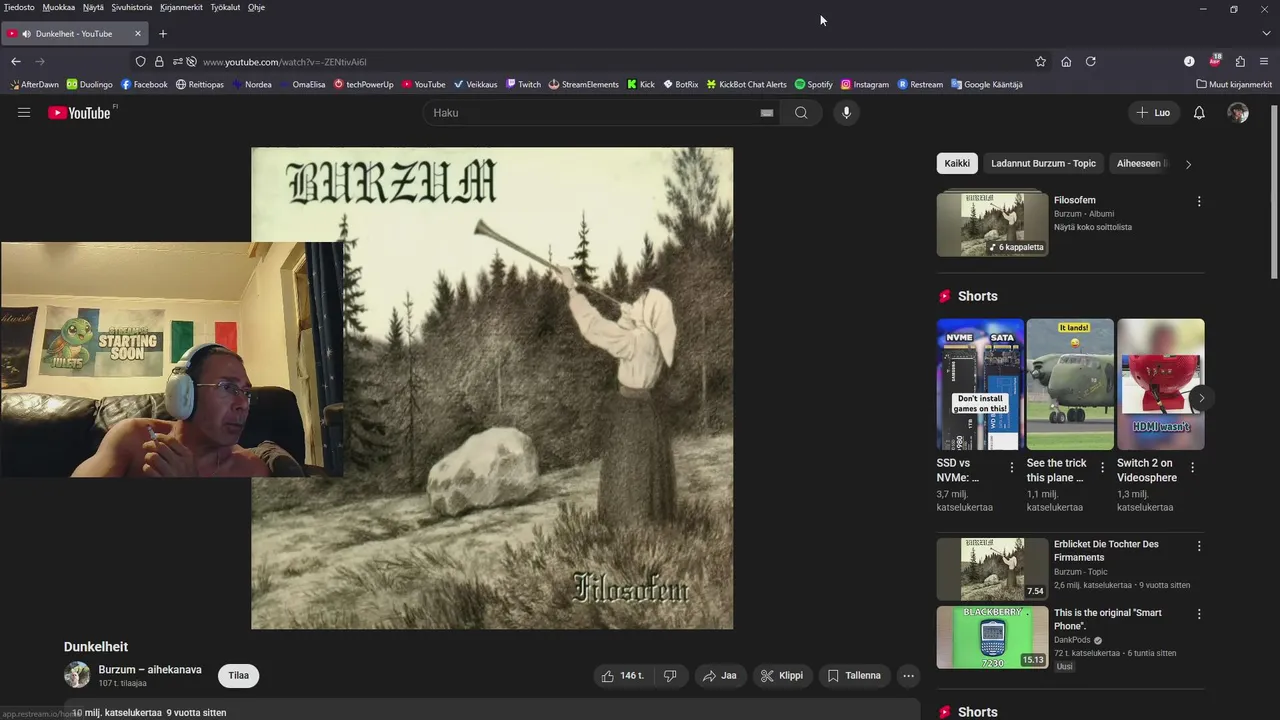Mute the tab via speaker icon
The image size is (1280, 720).
coord(26,34)
